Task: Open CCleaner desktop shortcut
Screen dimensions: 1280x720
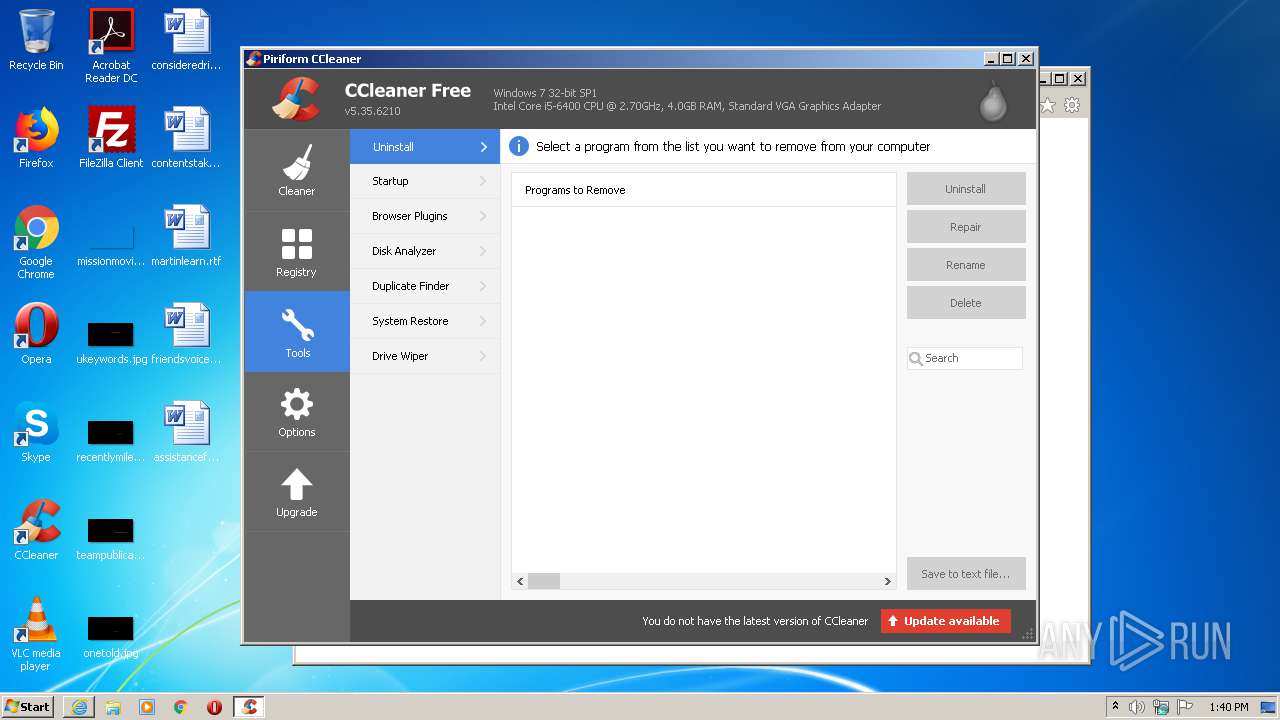Action: (36, 530)
